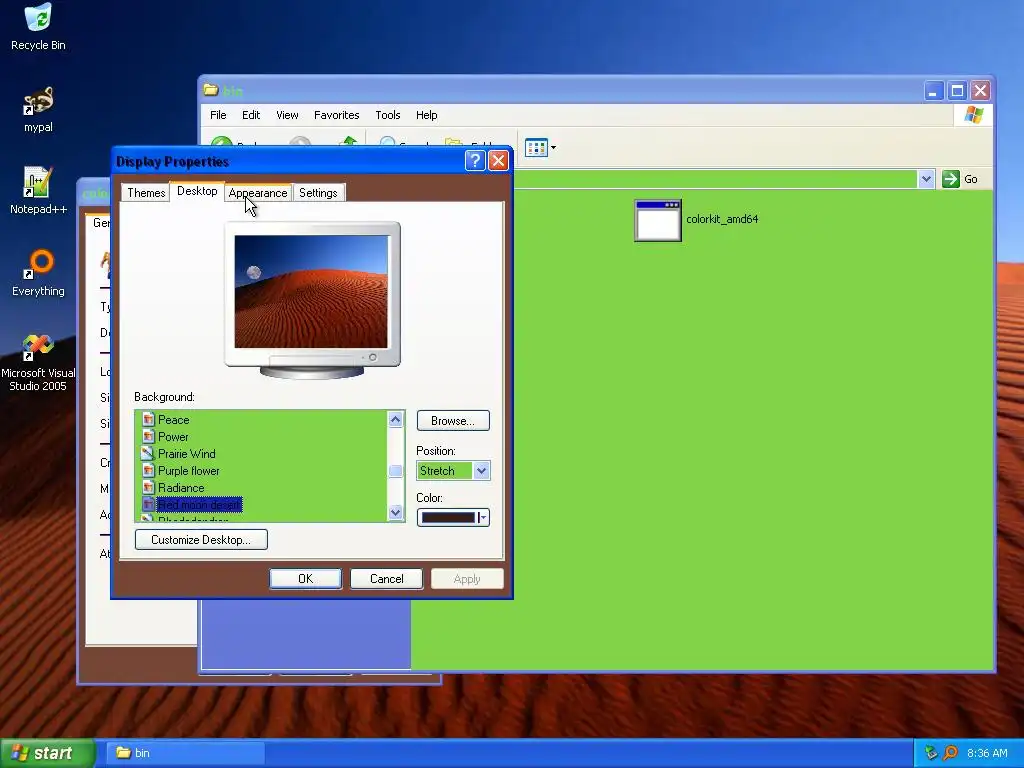Click the dark color swatch under Color

pyautogui.click(x=448, y=517)
